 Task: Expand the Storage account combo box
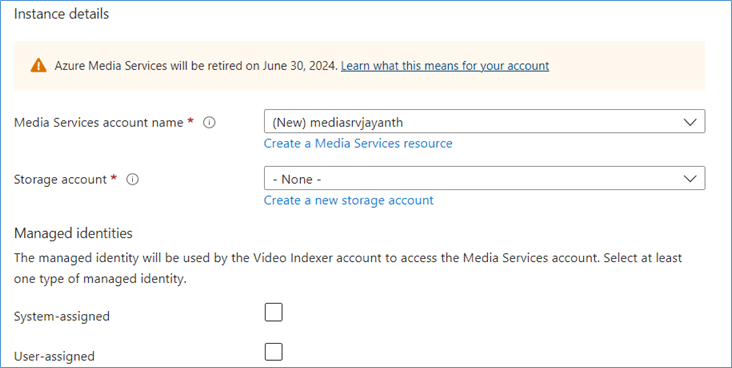coord(485,178)
